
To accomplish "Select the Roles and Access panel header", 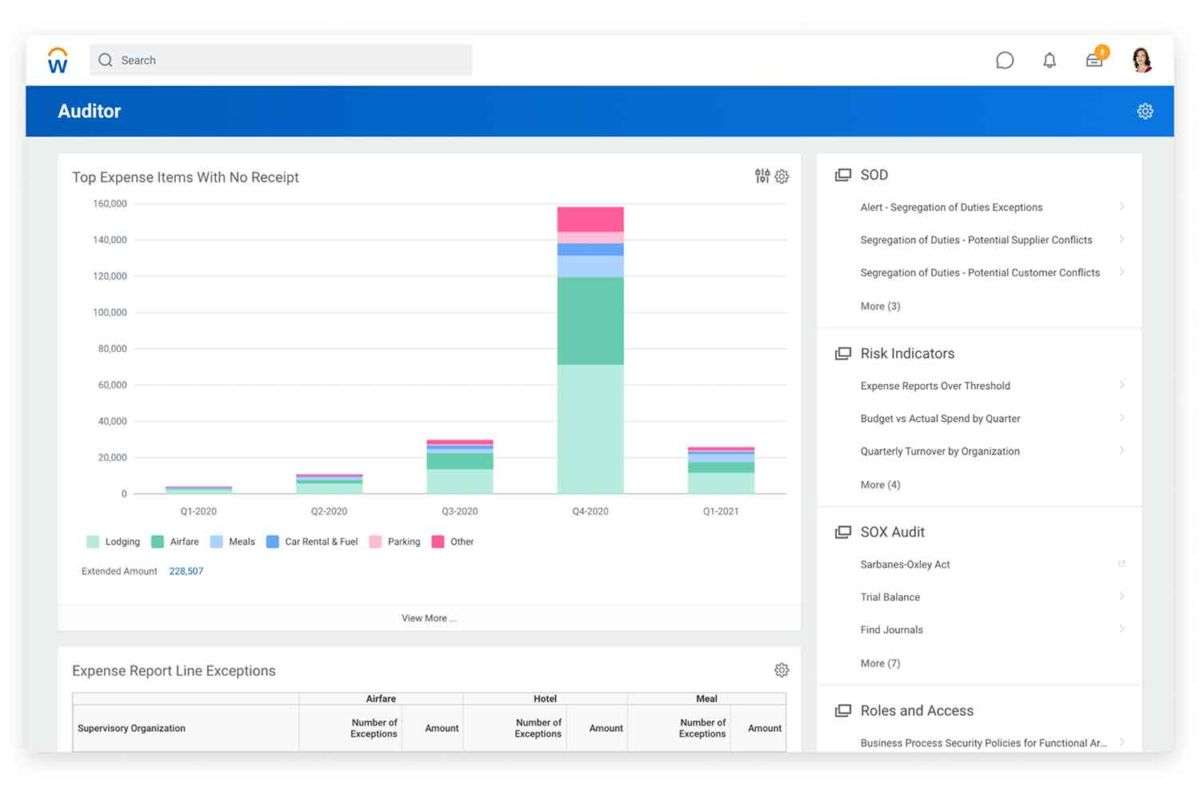I will coord(917,710).
